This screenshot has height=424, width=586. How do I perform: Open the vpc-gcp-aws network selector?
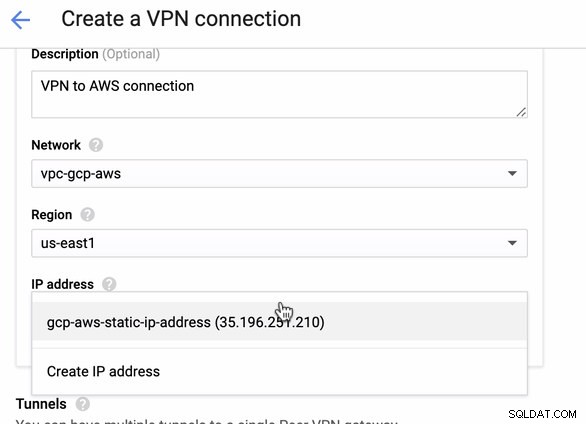point(280,174)
